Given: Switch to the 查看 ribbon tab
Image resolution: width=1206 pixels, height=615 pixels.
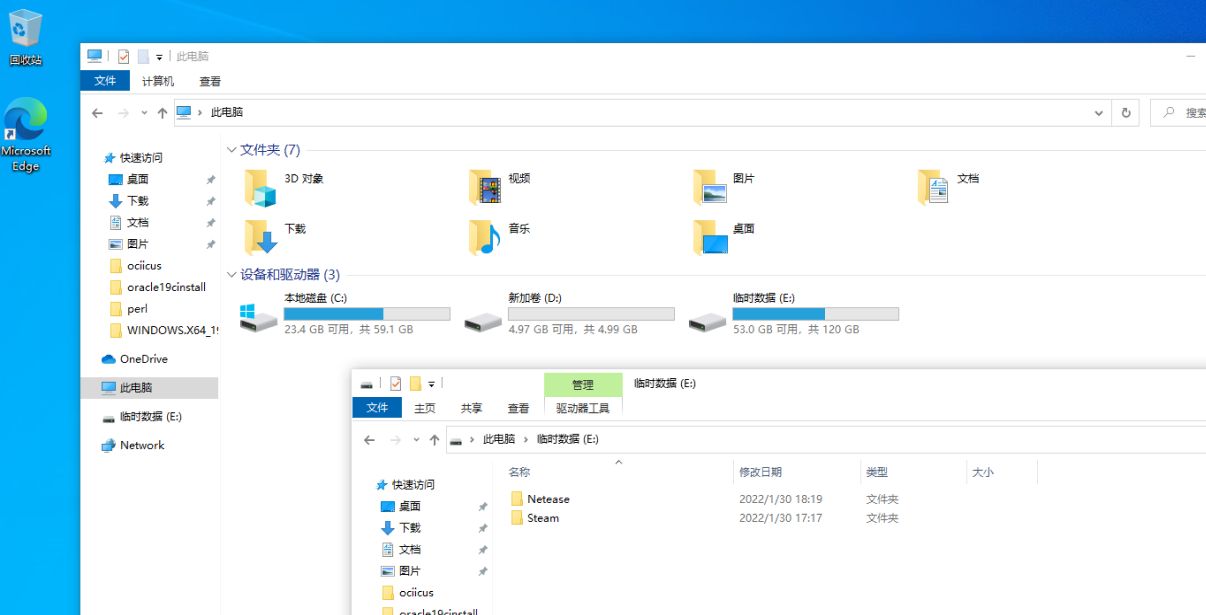Looking at the screenshot, I should coord(209,81).
